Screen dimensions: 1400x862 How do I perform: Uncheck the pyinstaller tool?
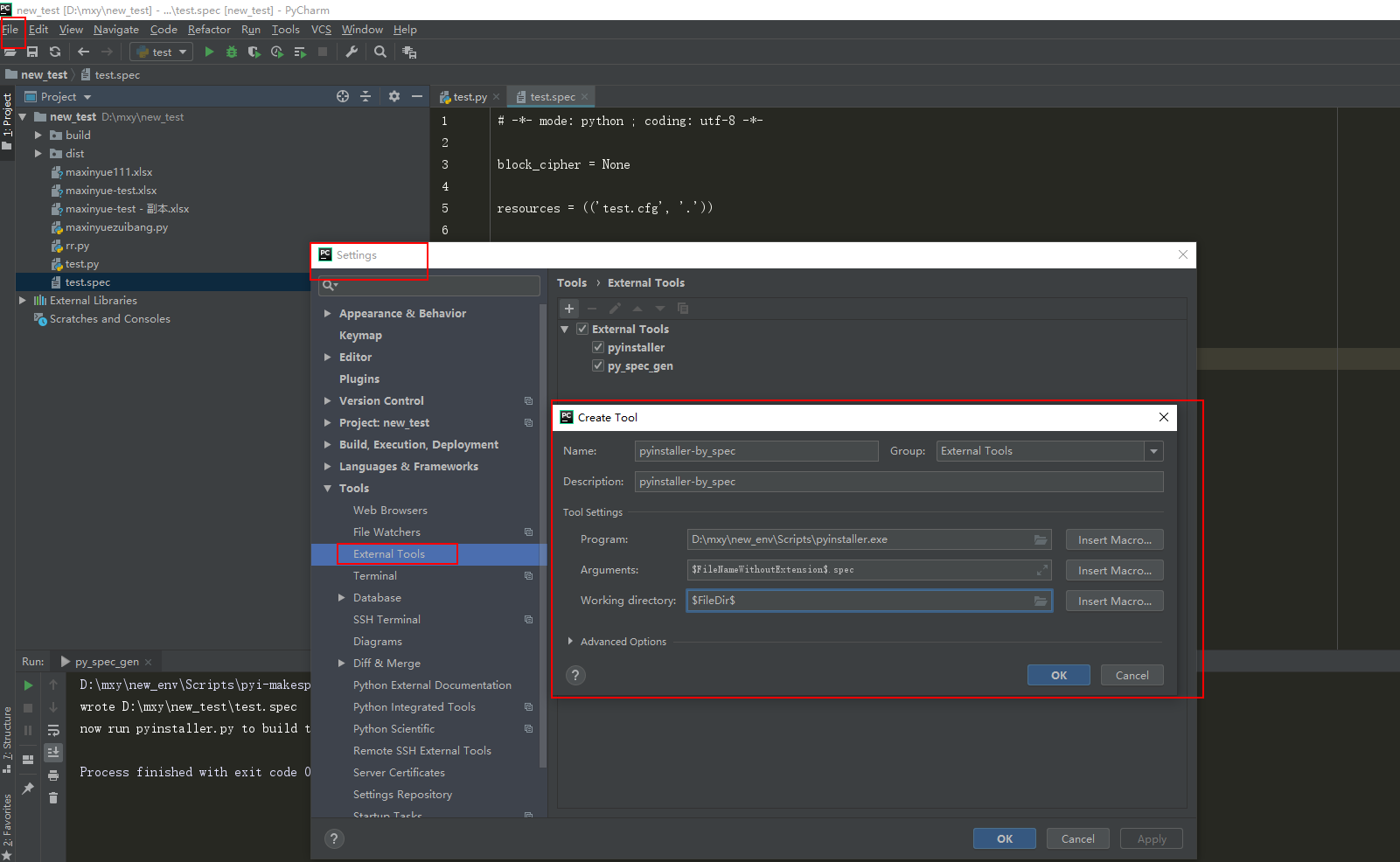pos(598,347)
